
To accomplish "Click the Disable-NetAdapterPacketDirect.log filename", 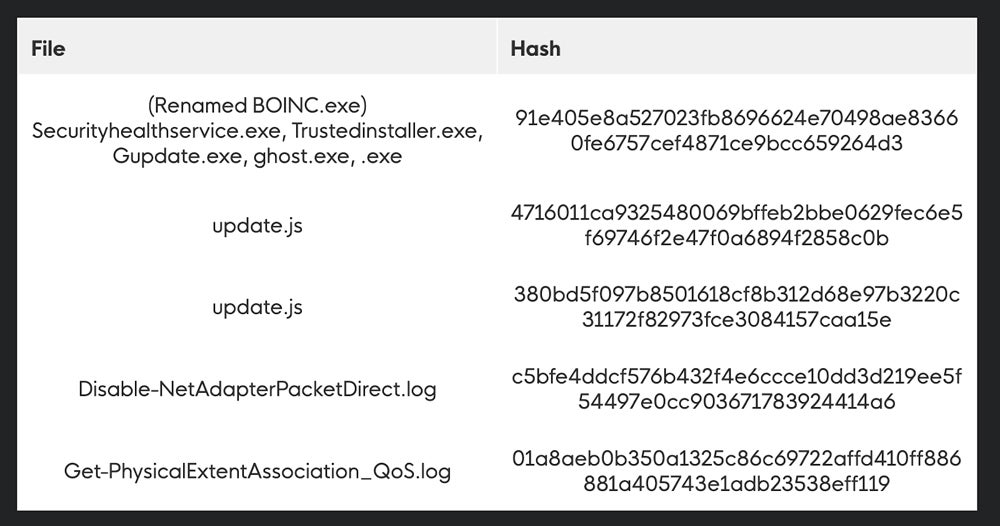I will pyautogui.click(x=257, y=389).
